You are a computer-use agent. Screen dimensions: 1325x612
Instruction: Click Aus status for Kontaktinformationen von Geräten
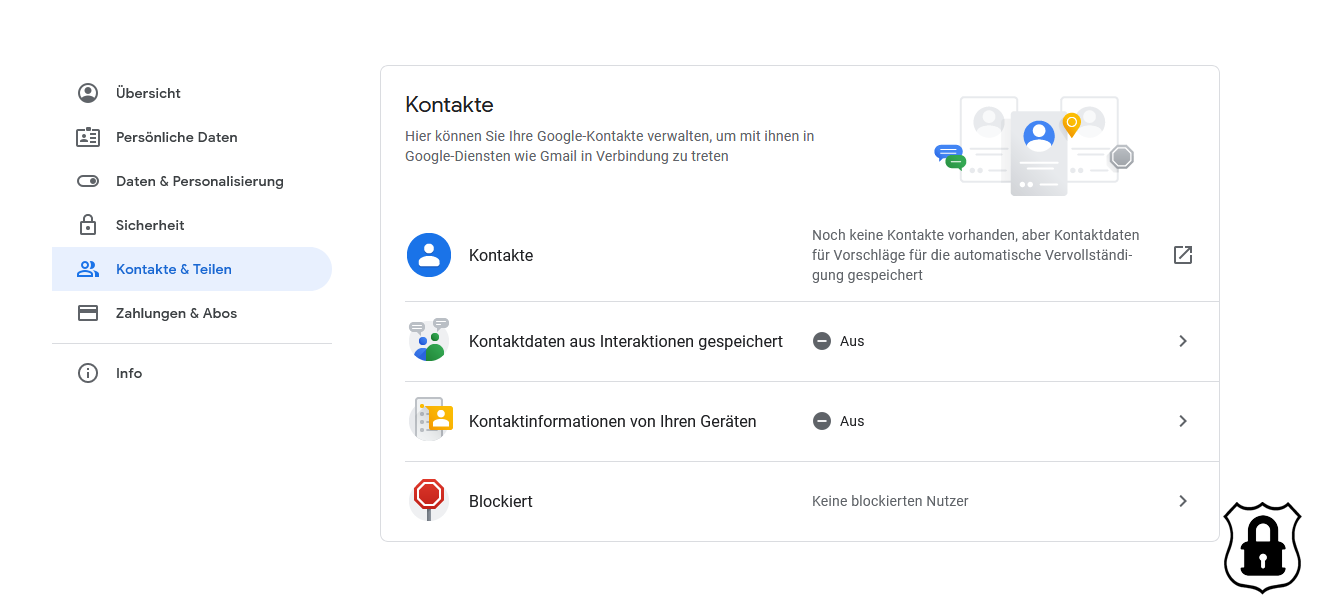coord(839,421)
